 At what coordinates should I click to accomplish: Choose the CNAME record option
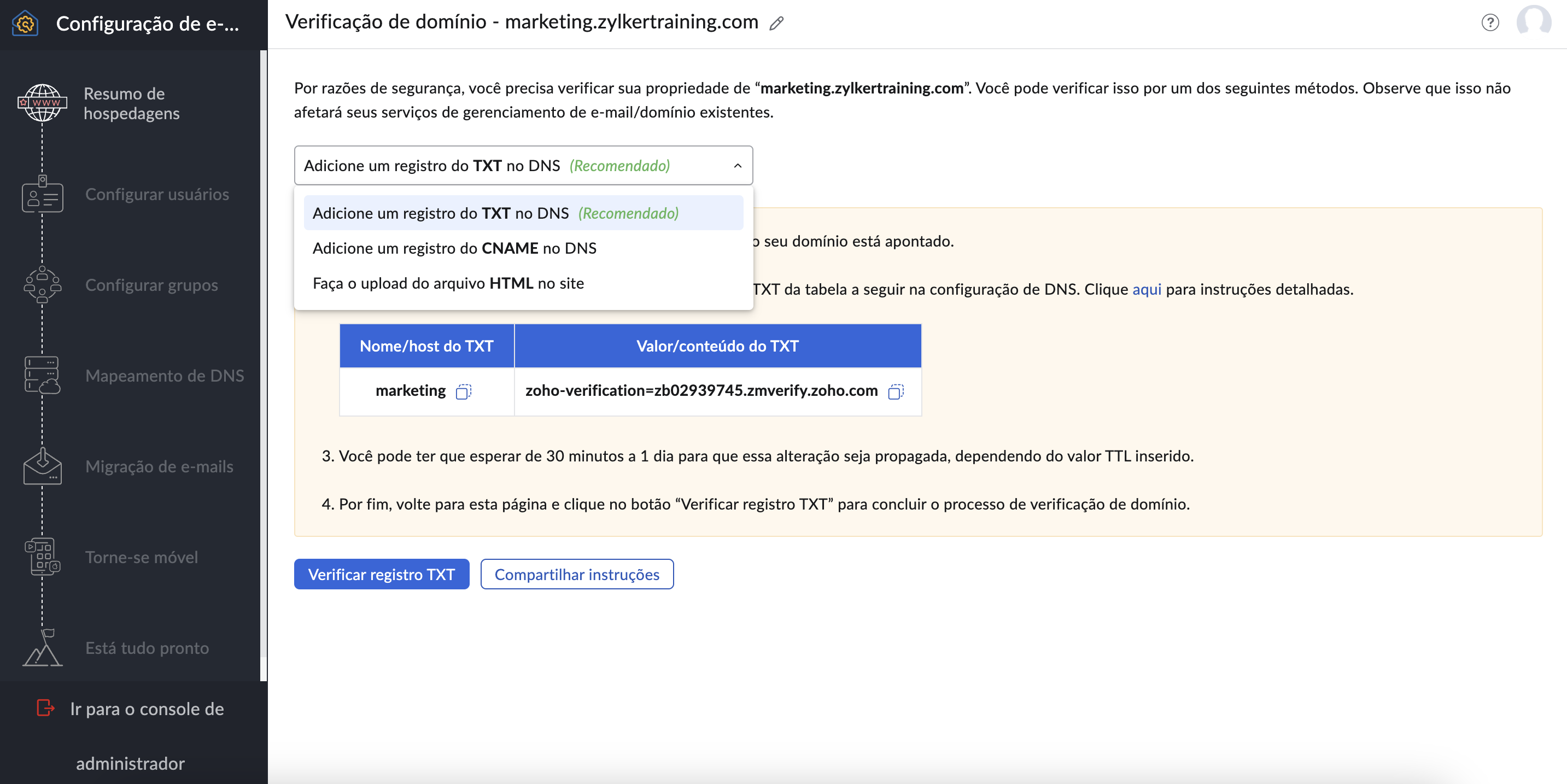(523, 248)
